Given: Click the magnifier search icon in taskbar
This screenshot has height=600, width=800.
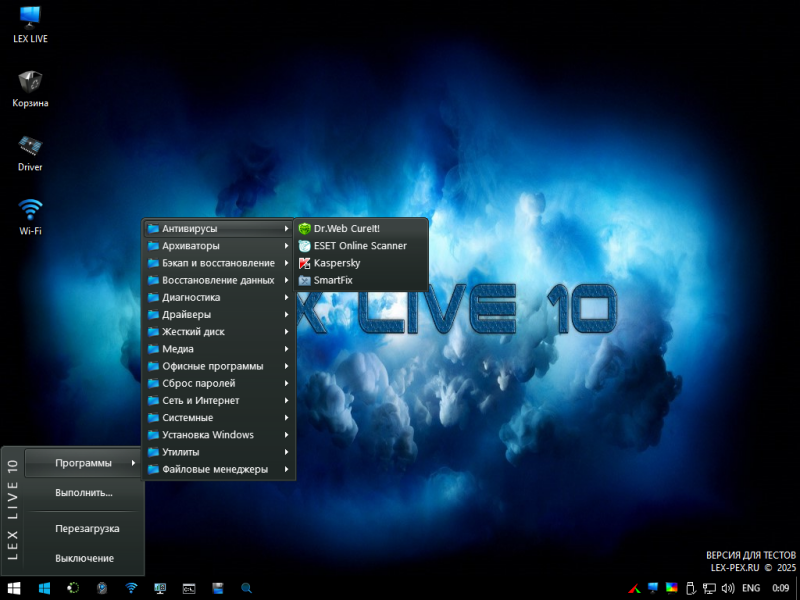Looking at the screenshot, I should 246,588.
